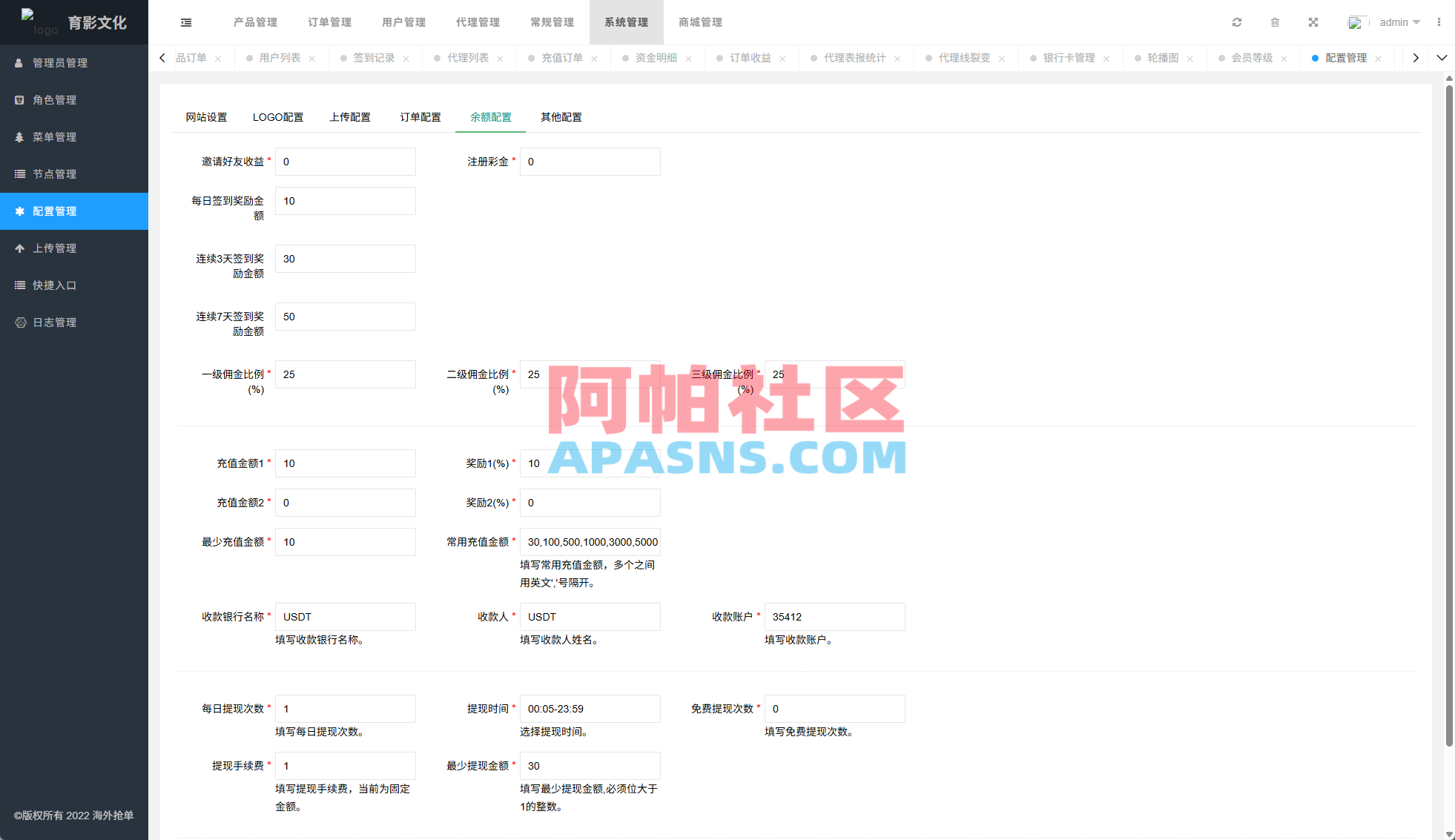Open the vertical ellipsis options menu
Screen dimensions: 1455x840
tap(1441, 22)
